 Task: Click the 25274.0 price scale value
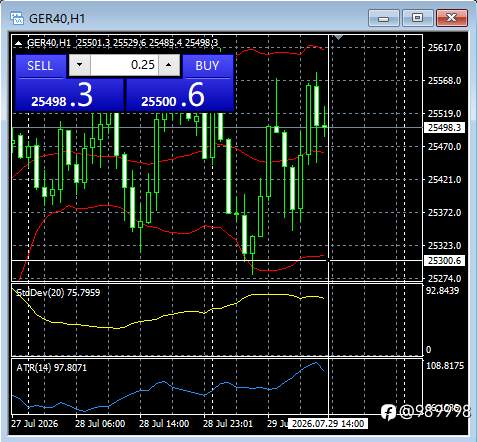pyautogui.click(x=444, y=278)
